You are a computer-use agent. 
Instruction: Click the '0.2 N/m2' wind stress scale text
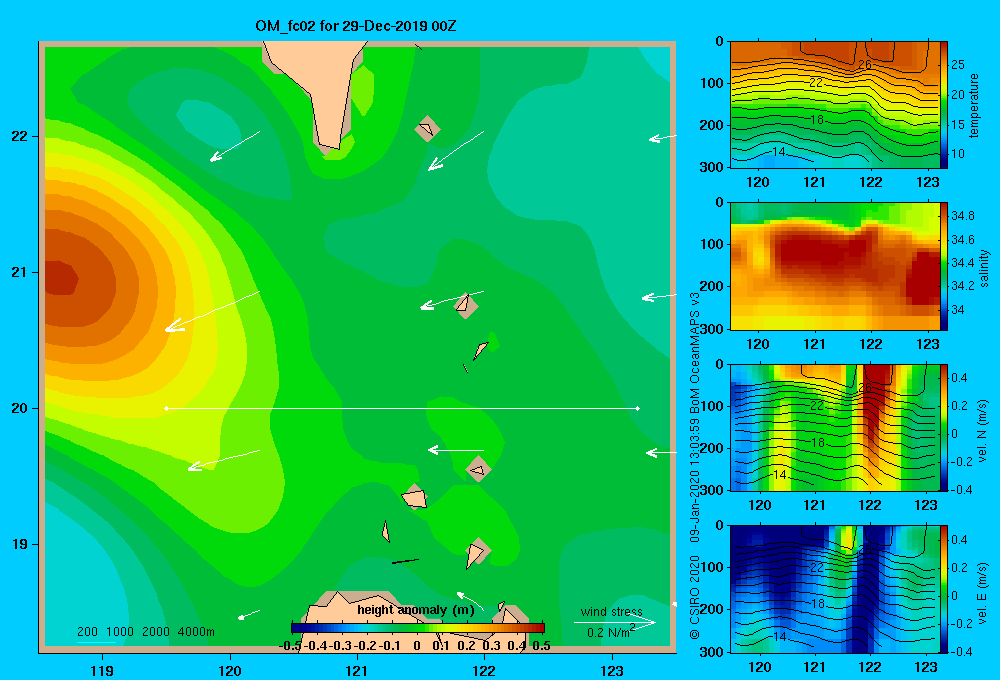(x=611, y=632)
